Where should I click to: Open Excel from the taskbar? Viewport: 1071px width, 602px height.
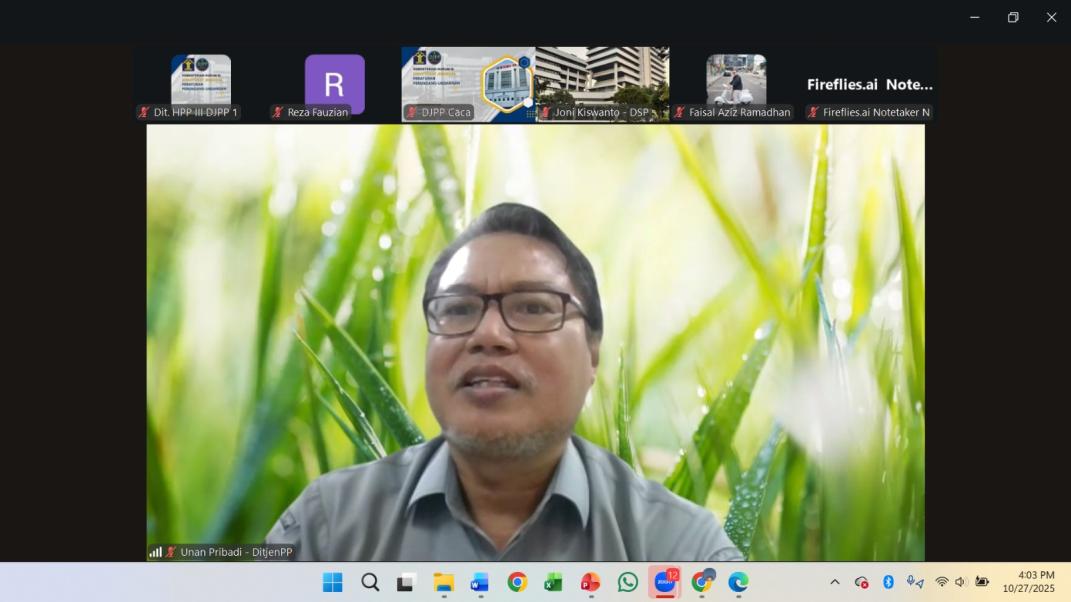[x=553, y=582]
